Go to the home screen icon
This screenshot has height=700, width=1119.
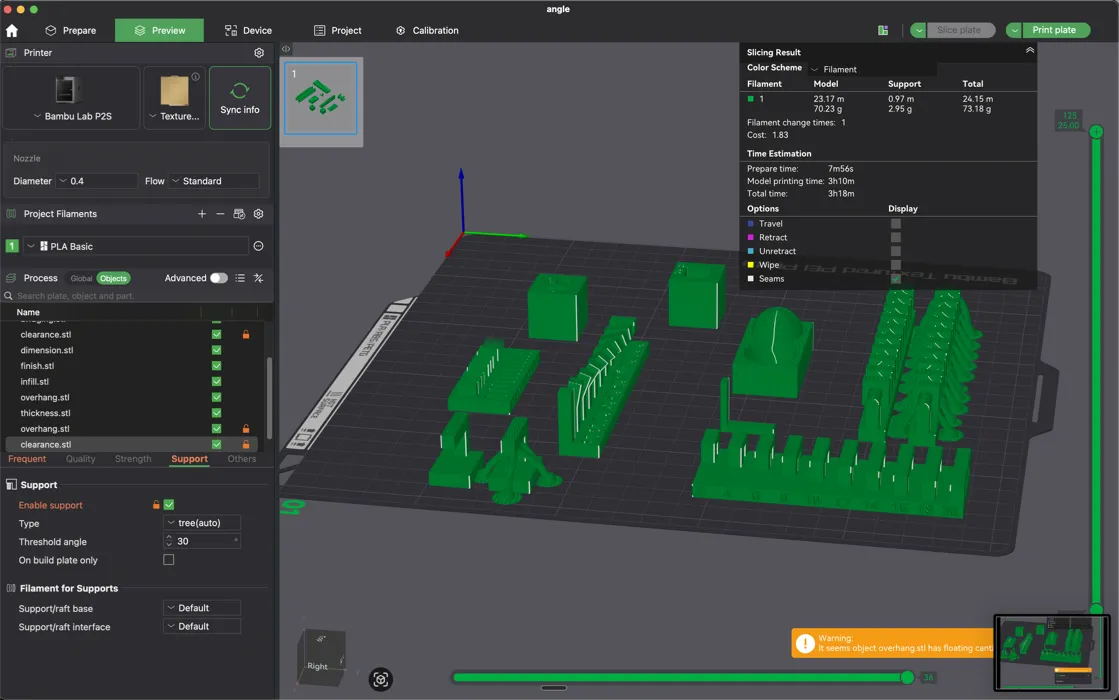(x=11, y=31)
